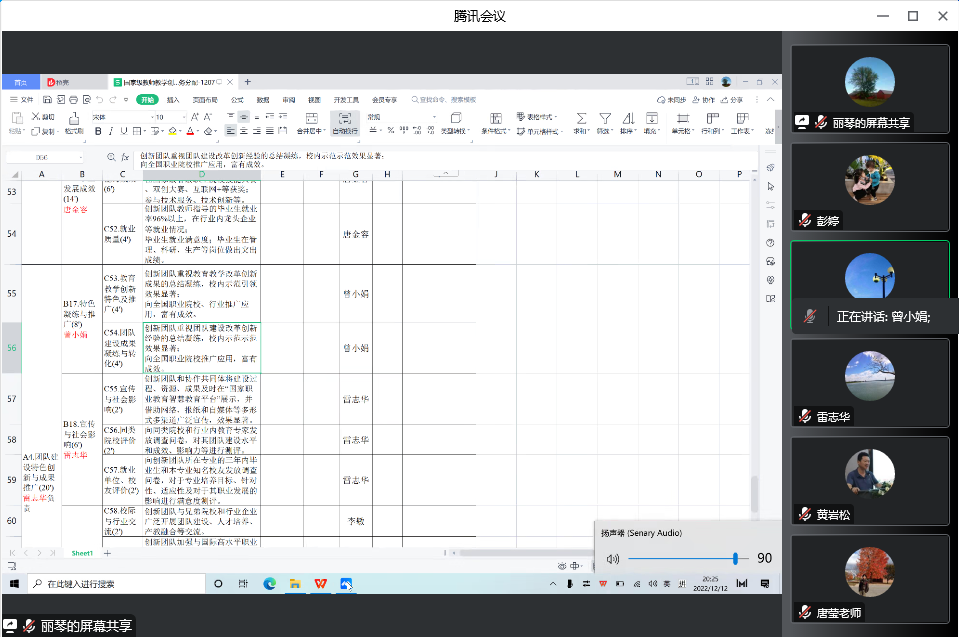Click the Print icon in quick access bar
Viewport: 959px width, 637px height.
click(73, 100)
